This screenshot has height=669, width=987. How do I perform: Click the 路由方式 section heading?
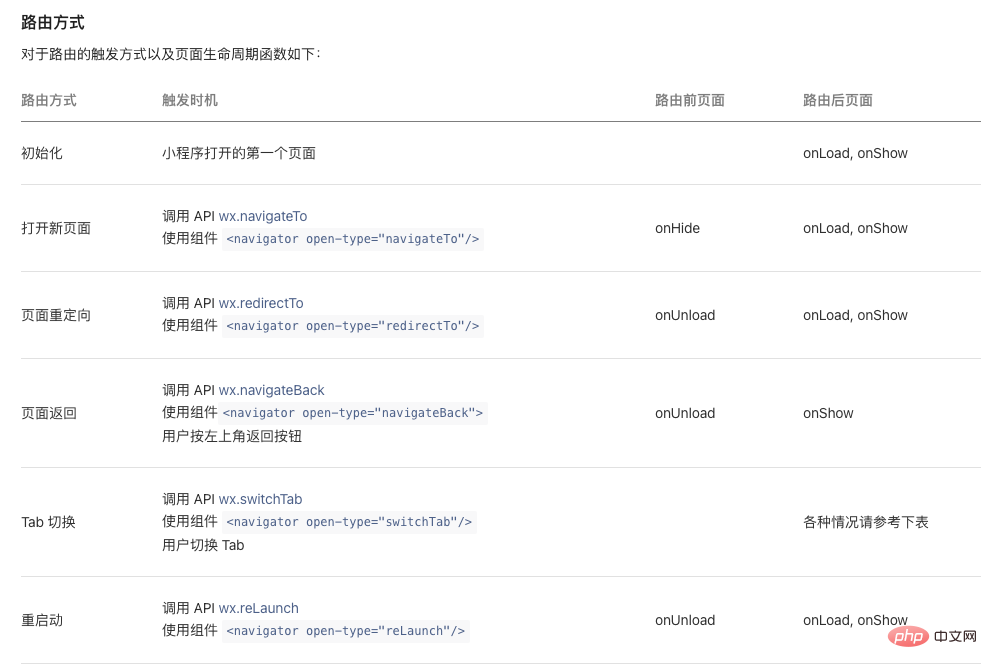(53, 22)
